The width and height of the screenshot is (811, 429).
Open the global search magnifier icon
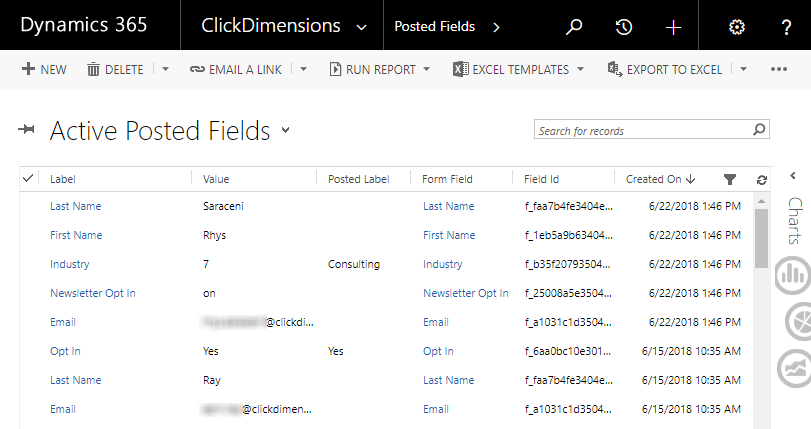pos(574,26)
